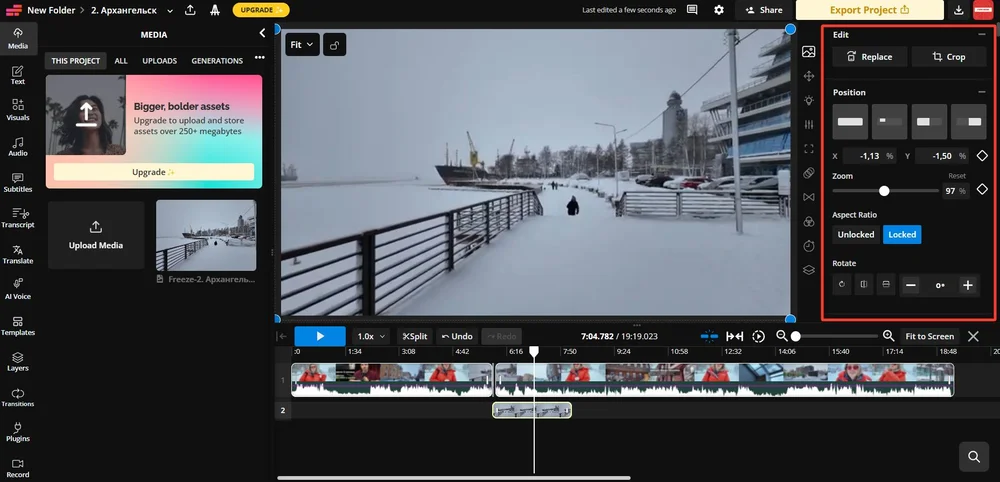This screenshot has height=482, width=1000.
Task: Select the full-width position preset
Action: 850,122
